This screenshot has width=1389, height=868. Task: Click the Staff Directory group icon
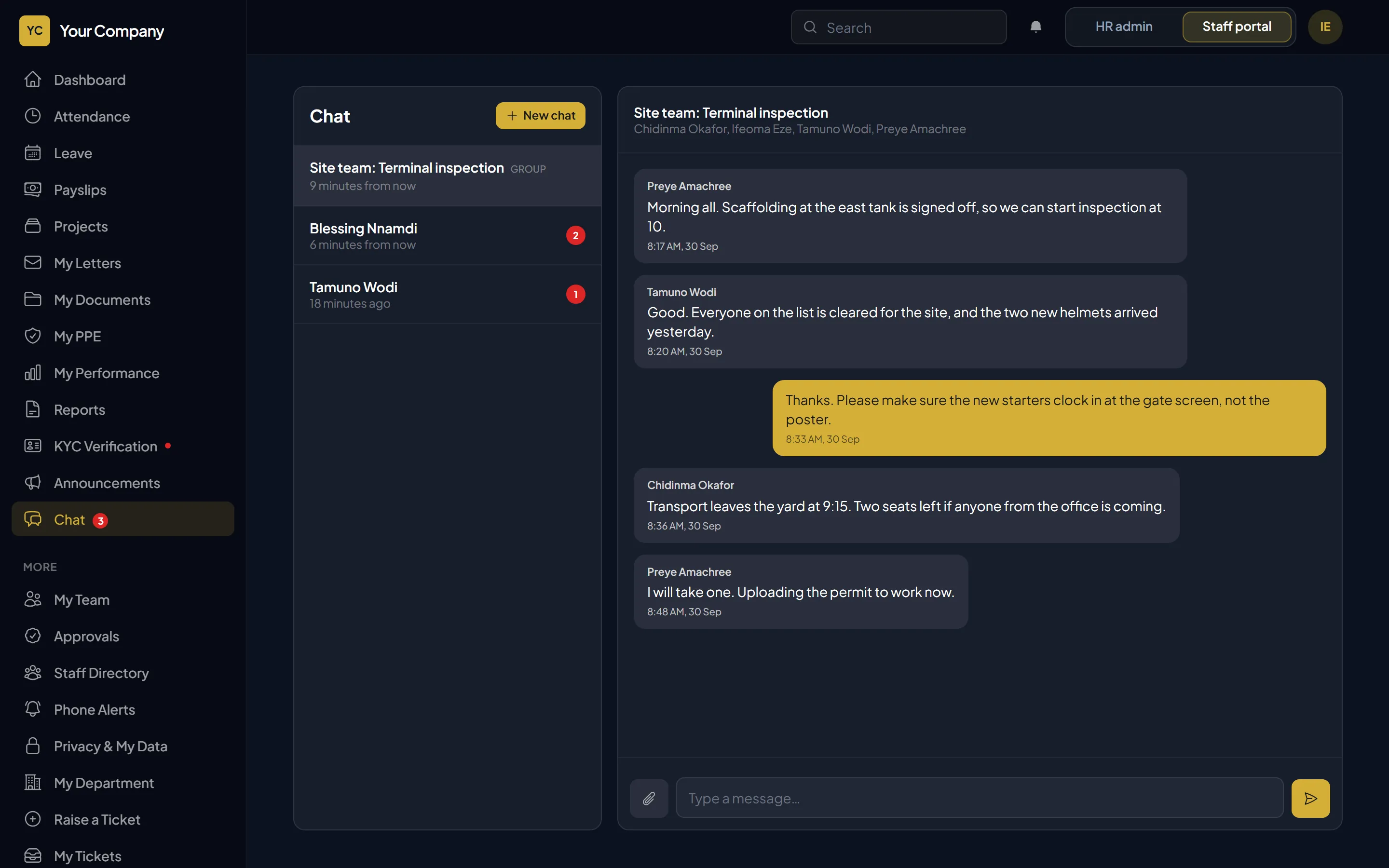(33, 673)
